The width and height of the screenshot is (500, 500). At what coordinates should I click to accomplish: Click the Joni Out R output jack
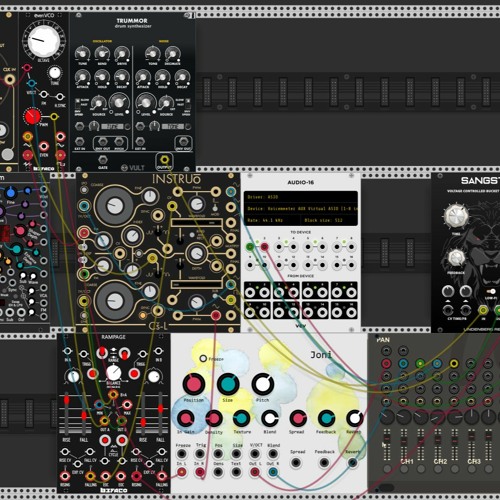pos(273,472)
